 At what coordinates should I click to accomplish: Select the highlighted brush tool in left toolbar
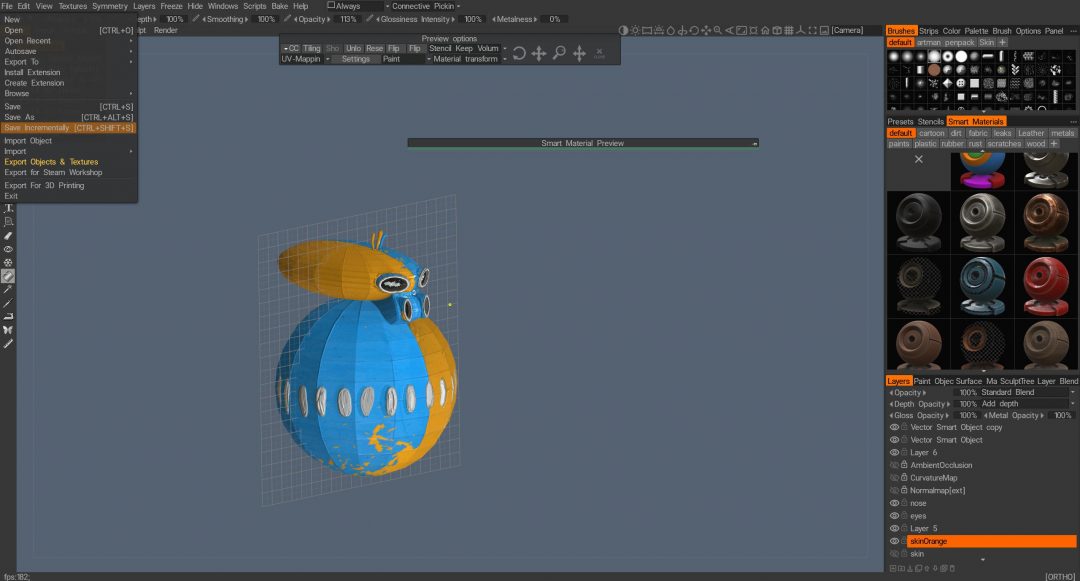pyautogui.click(x=8, y=276)
